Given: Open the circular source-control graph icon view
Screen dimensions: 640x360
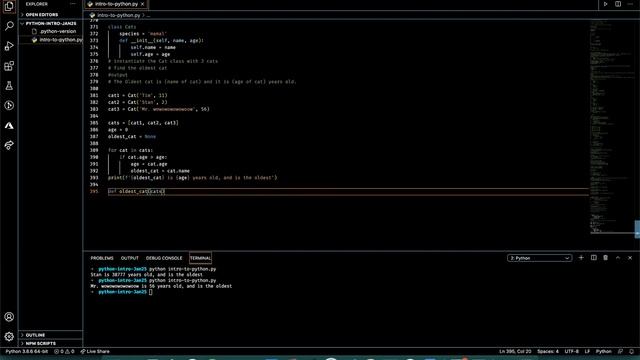Looking at the screenshot, I should tap(9, 106).
